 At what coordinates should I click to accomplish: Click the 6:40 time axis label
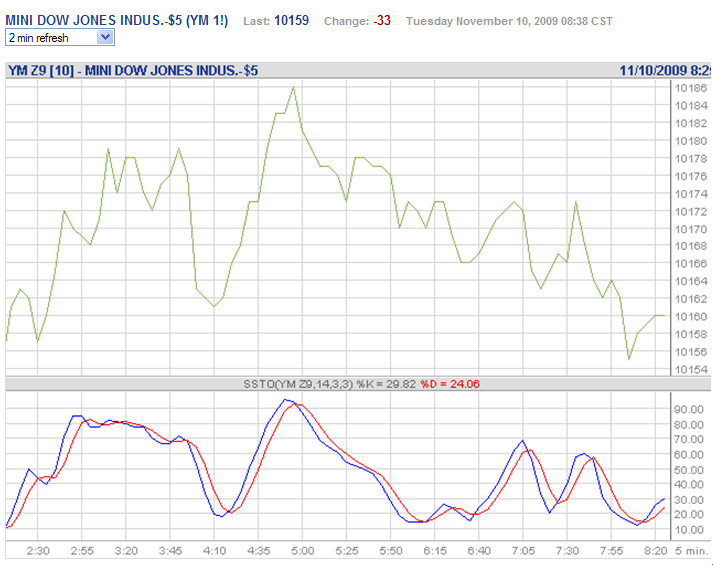coord(479,551)
